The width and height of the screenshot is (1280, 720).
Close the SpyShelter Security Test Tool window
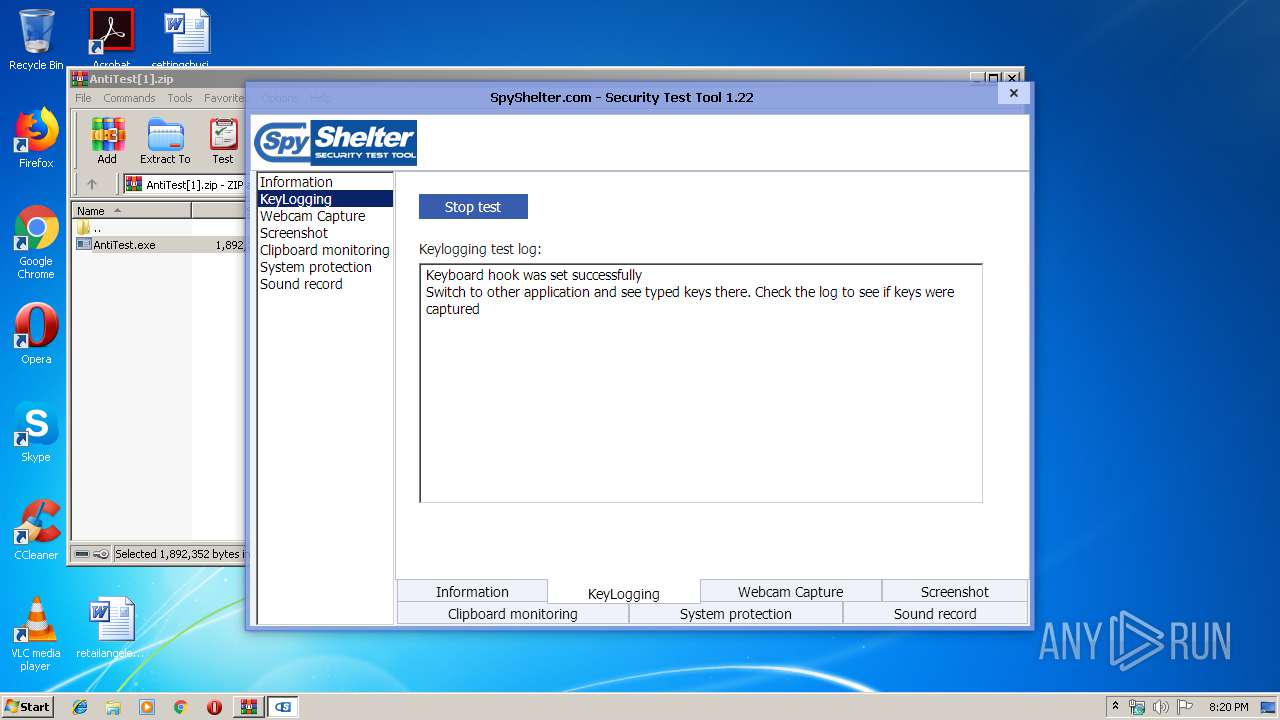coord(1013,93)
